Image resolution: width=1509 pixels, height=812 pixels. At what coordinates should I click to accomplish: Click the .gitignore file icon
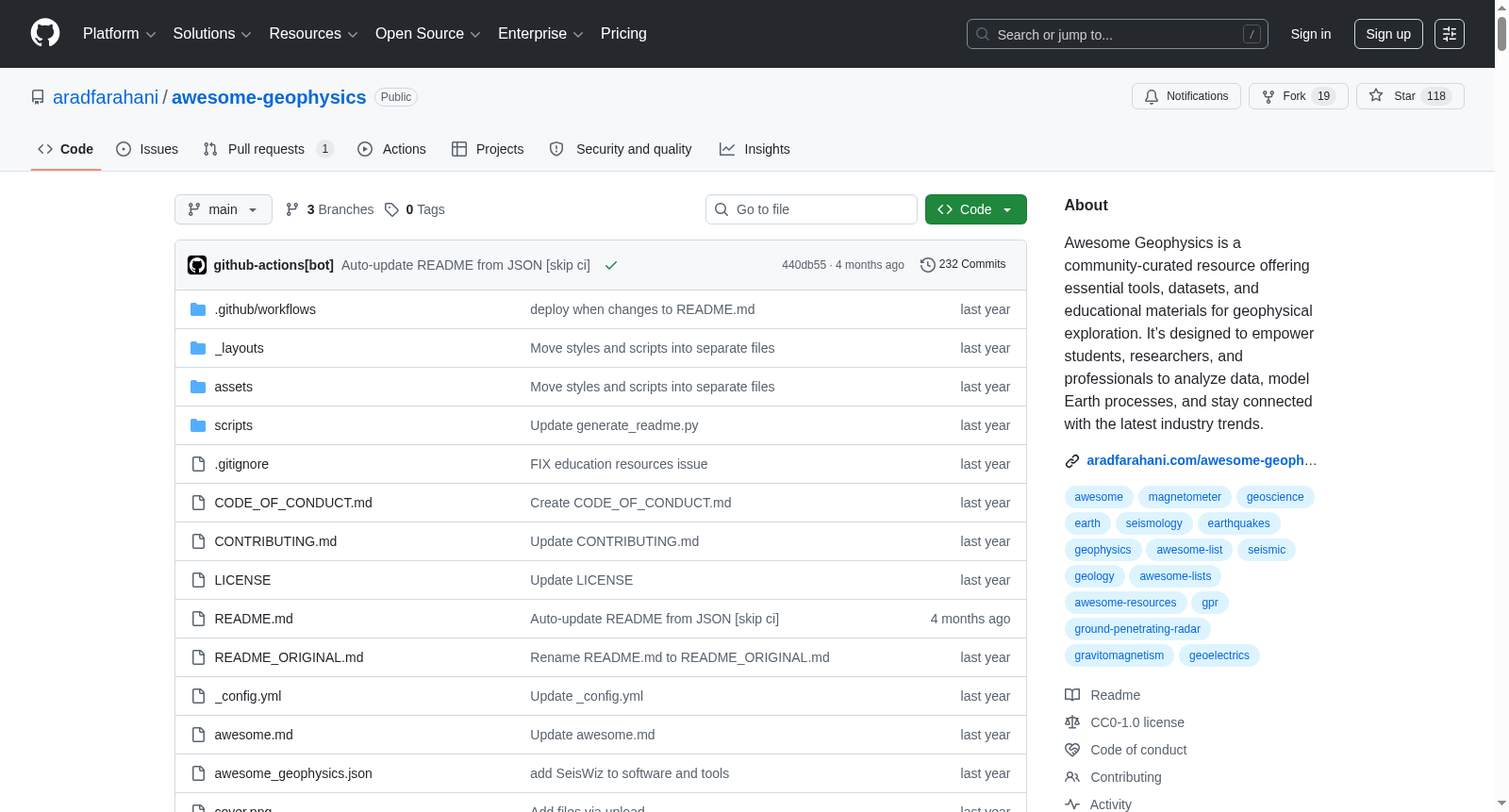pos(198,464)
